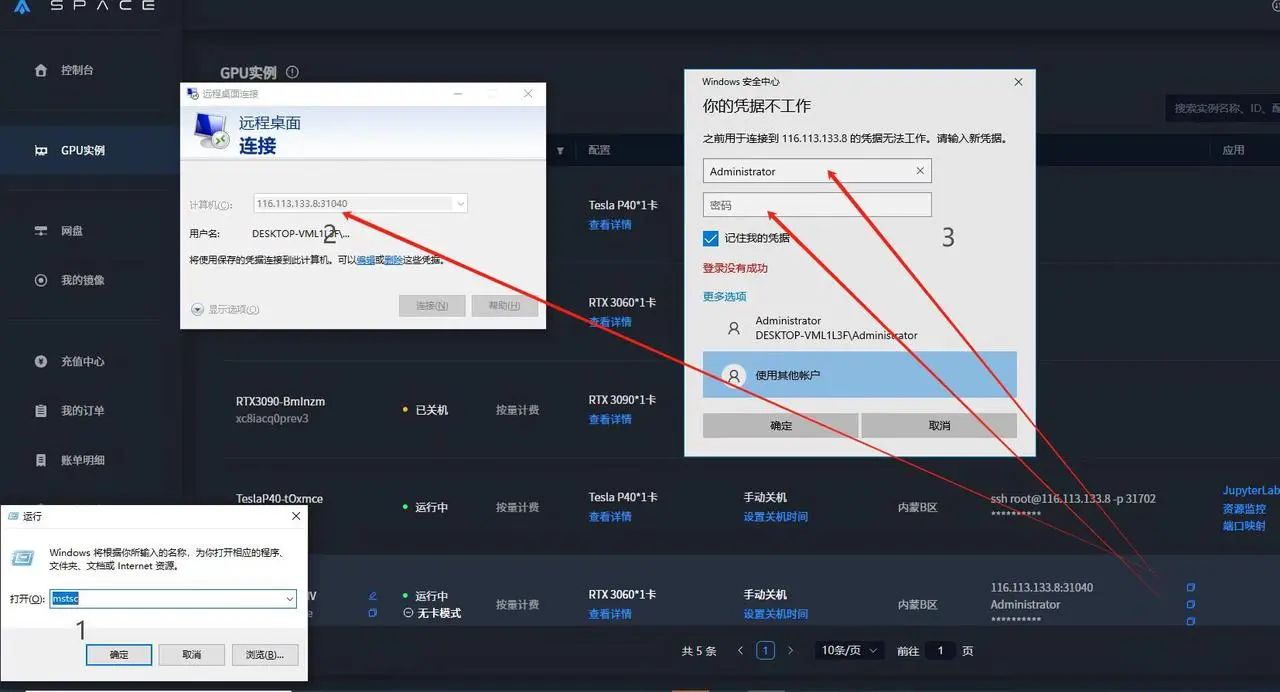Open the 资源监控 link
The height and width of the screenshot is (692, 1280).
tap(1244, 509)
